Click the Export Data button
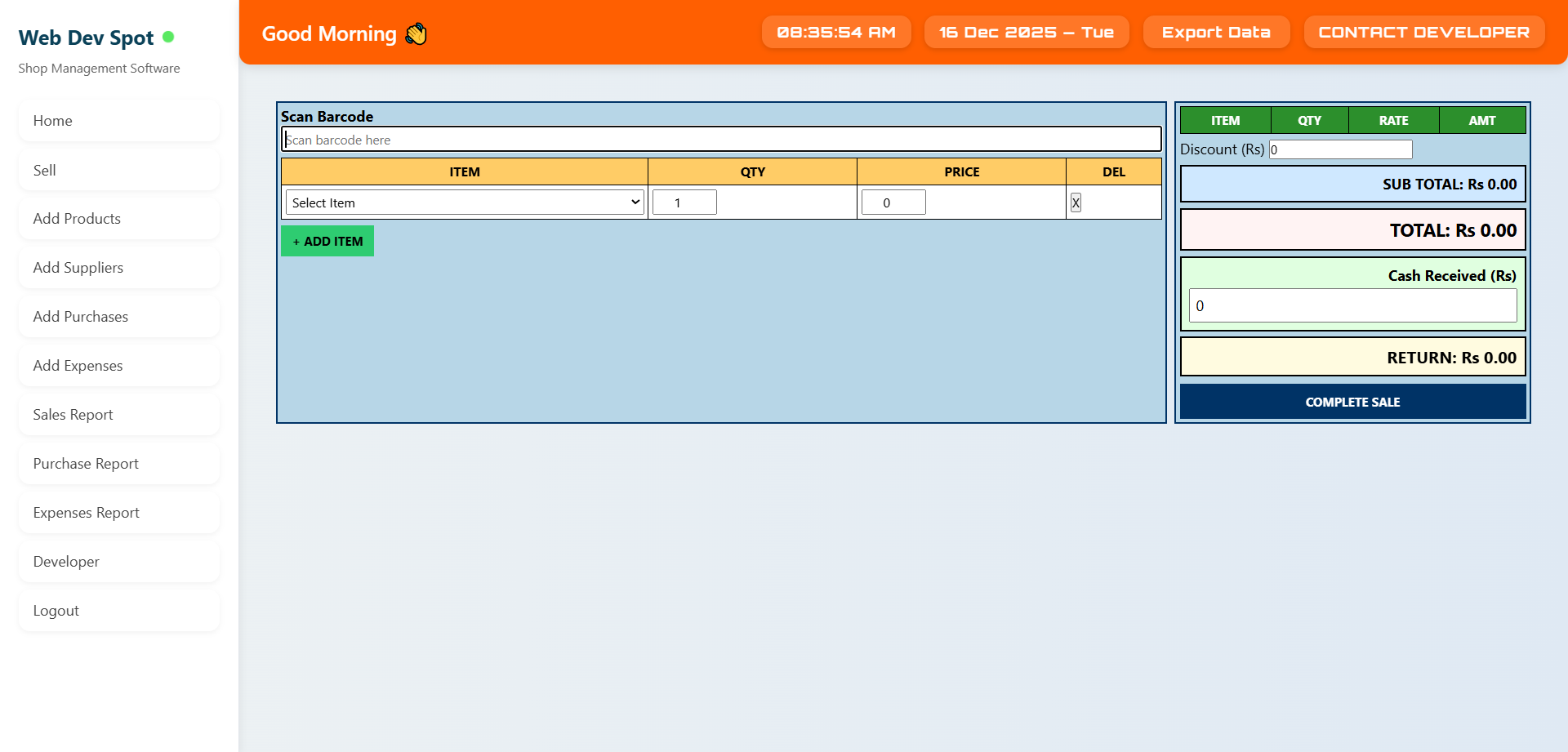Viewport: 1568px width, 752px height. pos(1215,33)
